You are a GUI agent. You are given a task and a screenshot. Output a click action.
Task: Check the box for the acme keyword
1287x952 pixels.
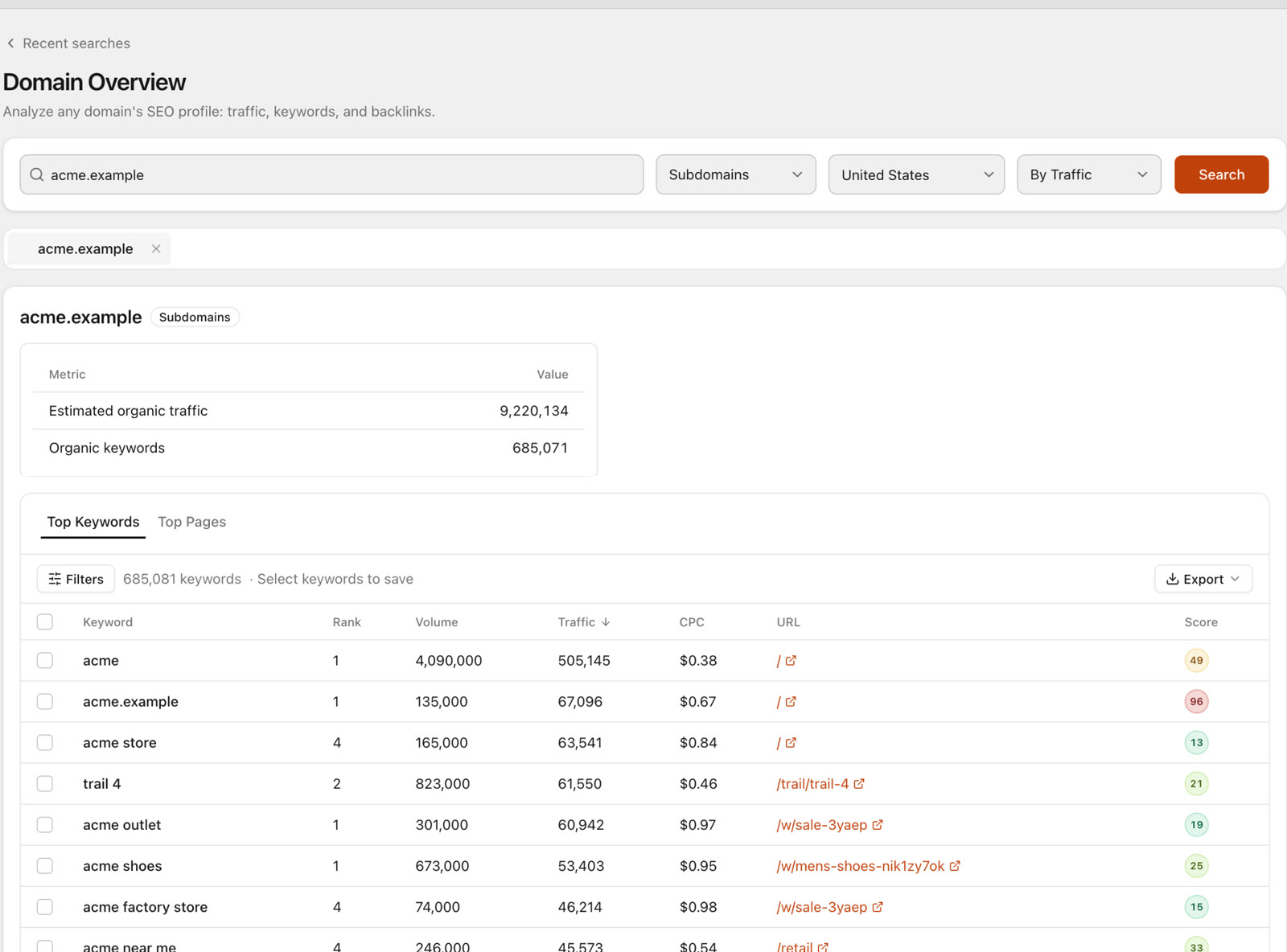(45, 660)
